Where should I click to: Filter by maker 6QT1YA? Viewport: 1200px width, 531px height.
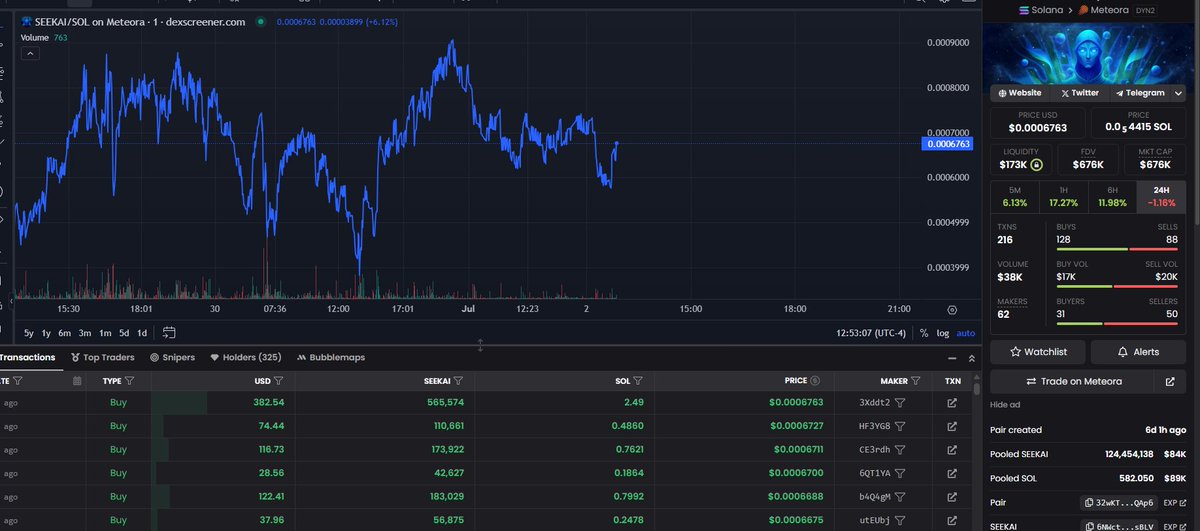click(x=900, y=473)
